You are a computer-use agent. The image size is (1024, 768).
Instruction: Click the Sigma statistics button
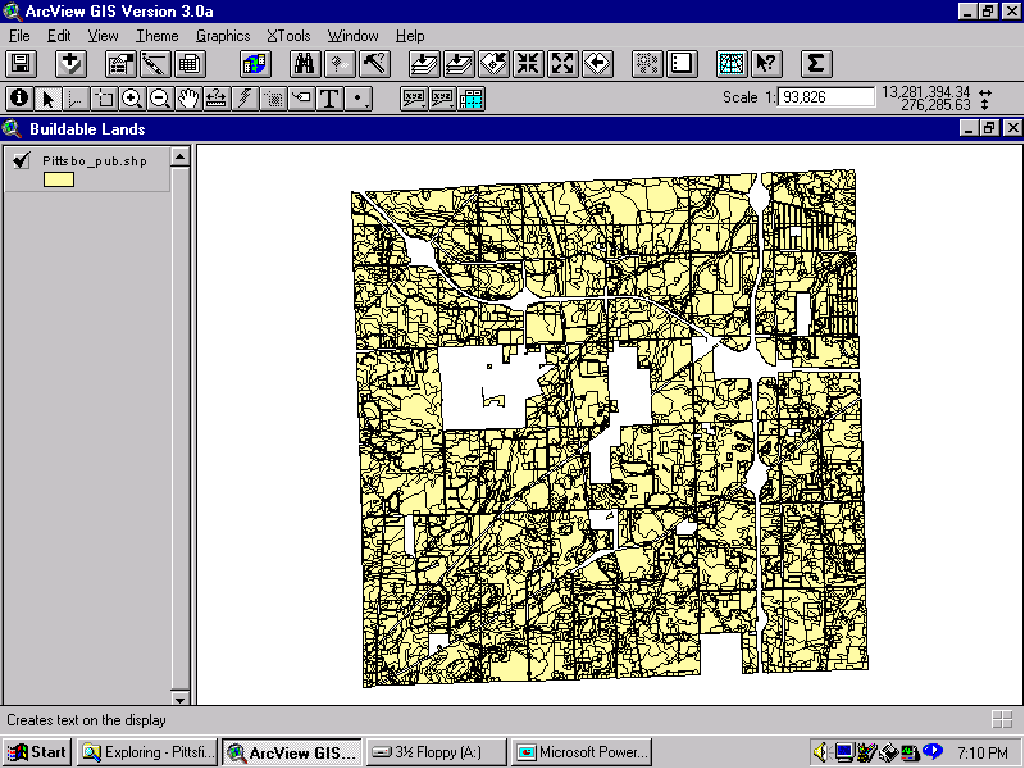(816, 64)
